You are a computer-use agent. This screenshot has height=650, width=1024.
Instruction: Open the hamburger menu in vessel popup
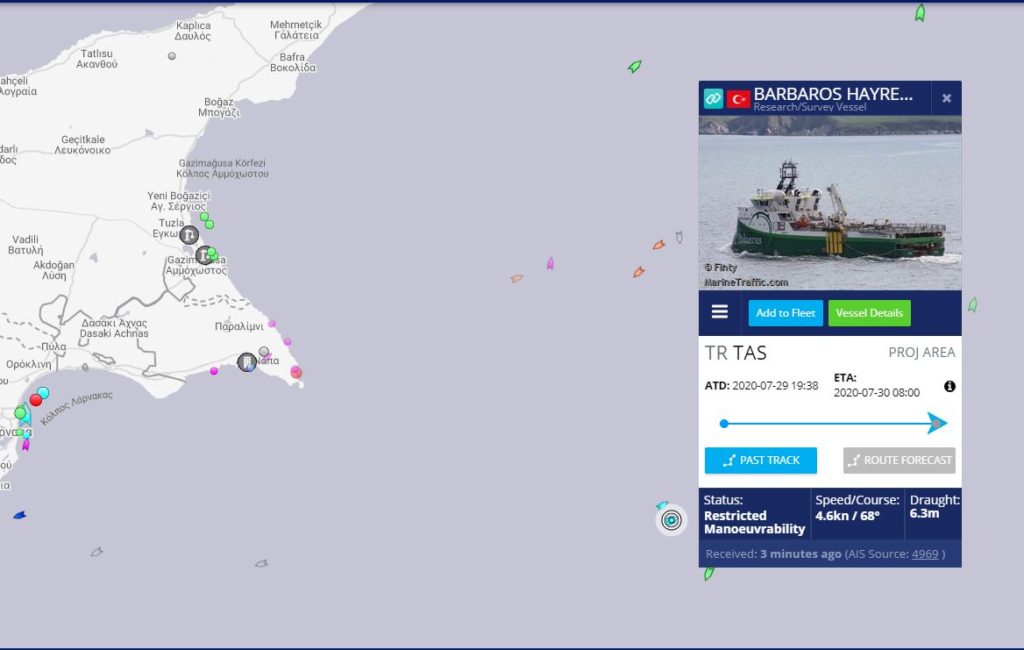click(x=720, y=312)
